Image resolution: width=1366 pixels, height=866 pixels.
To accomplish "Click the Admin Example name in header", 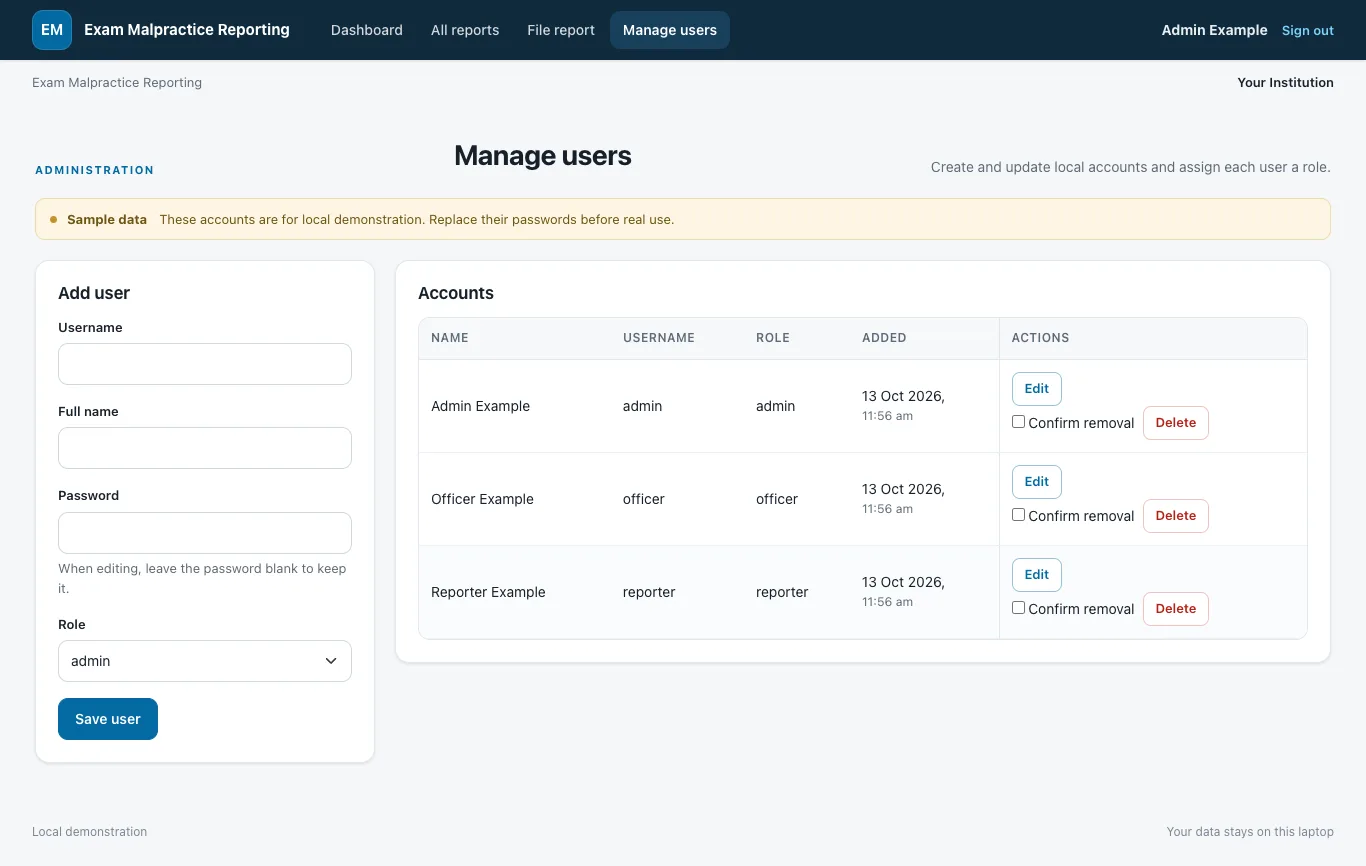I will pos(1214,30).
